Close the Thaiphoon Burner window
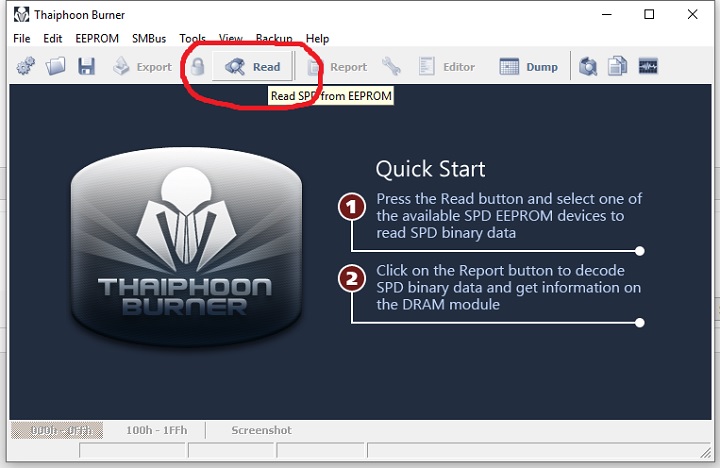Image resolution: width=720 pixels, height=468 pixels. pyautogui.click(x=692, y=15)
